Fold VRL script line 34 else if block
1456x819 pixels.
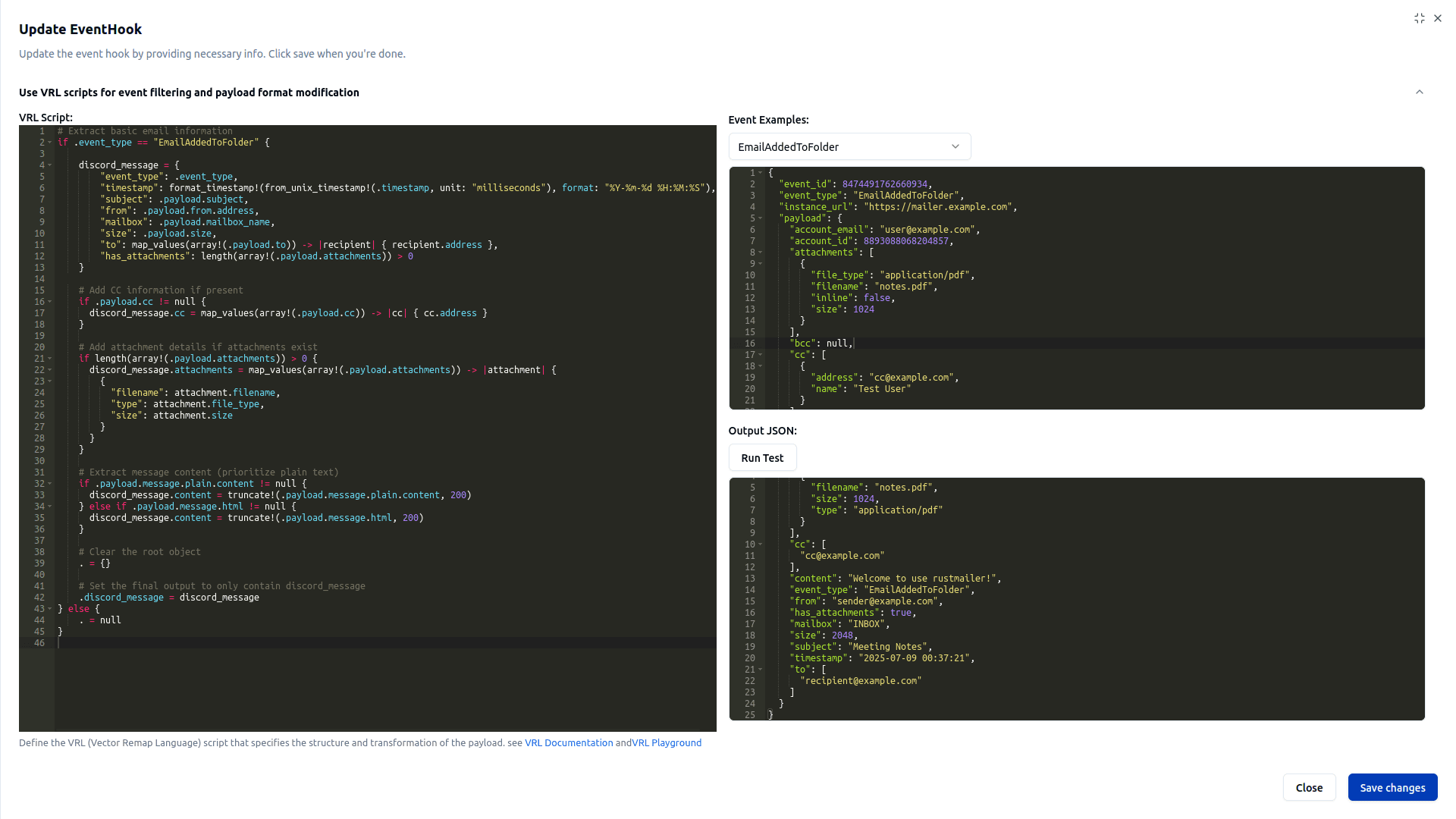(50, 507)
